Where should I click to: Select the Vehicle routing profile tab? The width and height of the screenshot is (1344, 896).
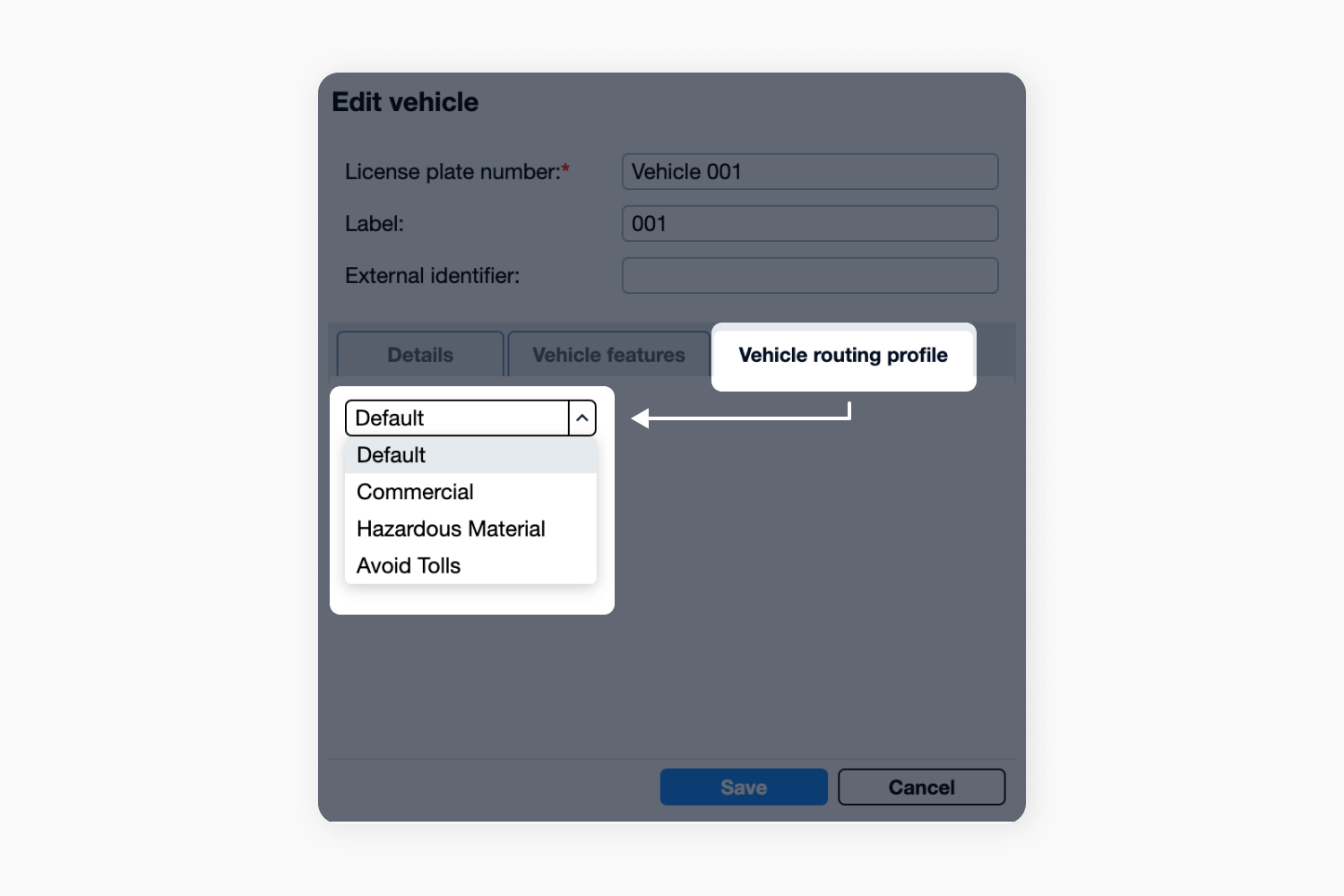tap(842, 356)
